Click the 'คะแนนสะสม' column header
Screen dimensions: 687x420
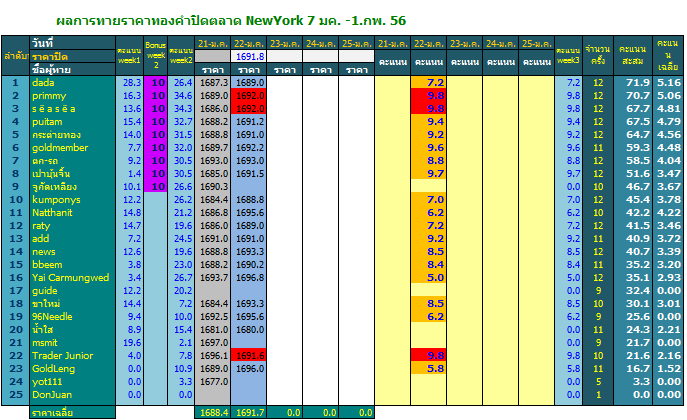632,55
